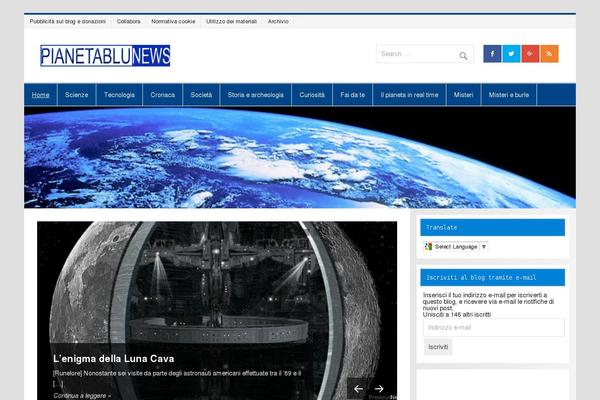Image resolution: width=600 pixels, height=400 pixels.
Task: Open the Fai da te menu item
Action: tap(352, 95)
